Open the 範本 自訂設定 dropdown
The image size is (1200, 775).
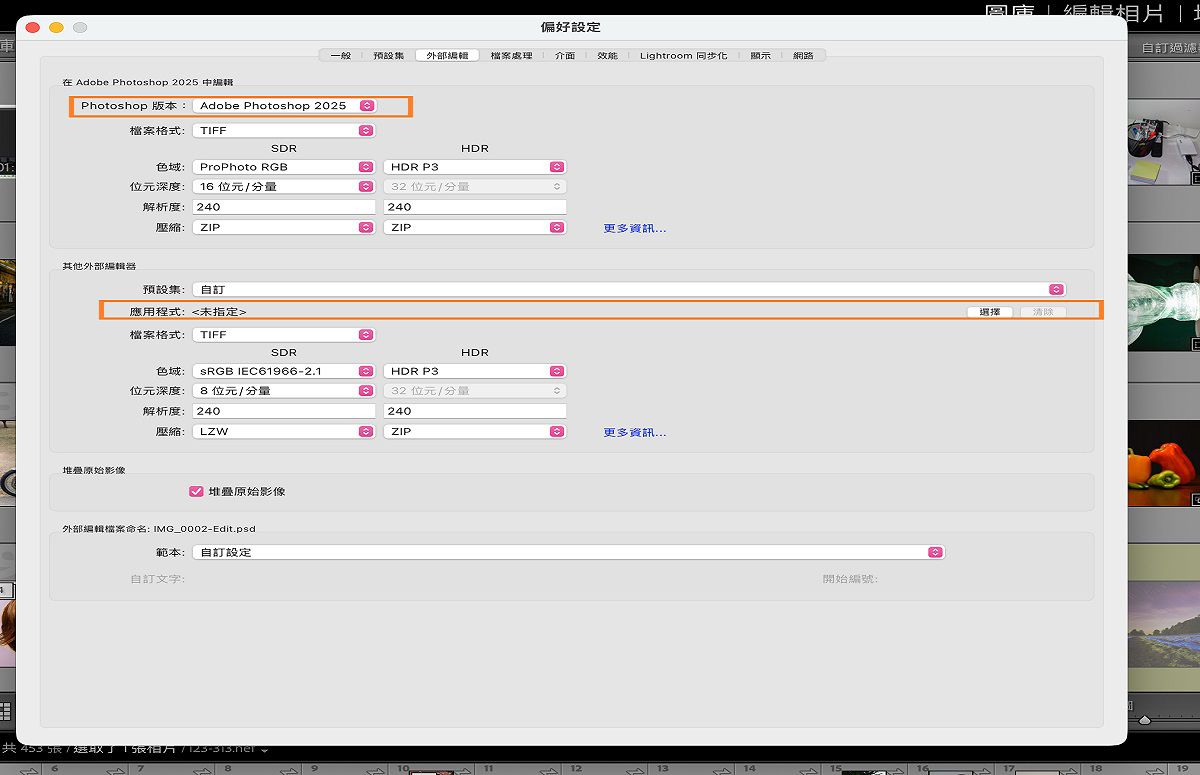point(568,552)
